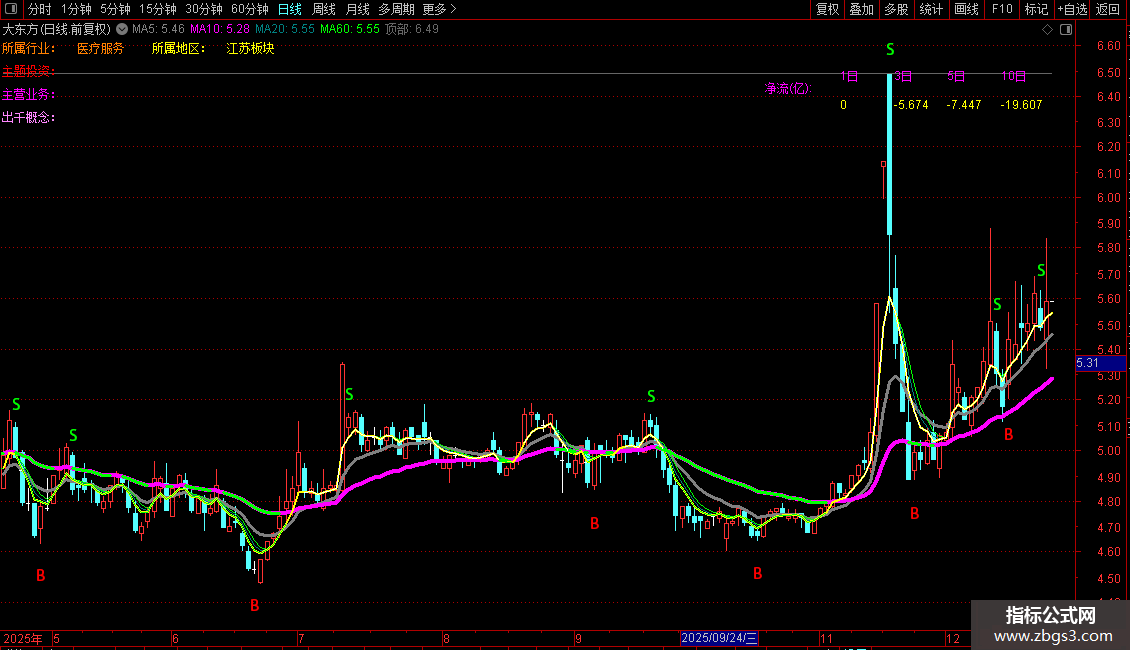Select the 30分钟 period tab

coord(204,9)
